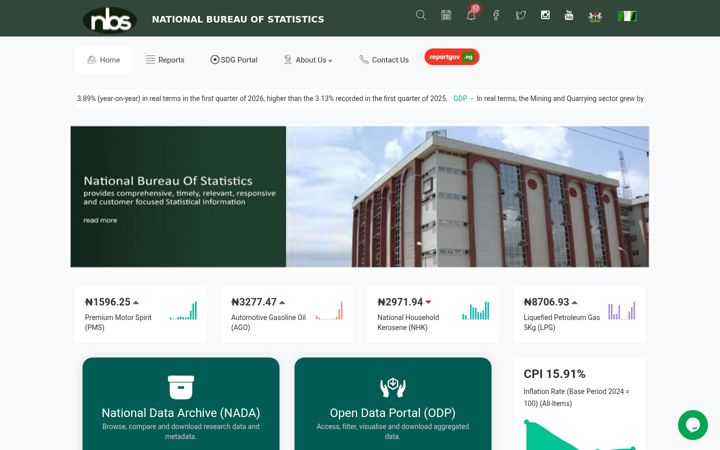720x450 pixels.
Task: Click the National Data Archive box icon
Action: 181,387
